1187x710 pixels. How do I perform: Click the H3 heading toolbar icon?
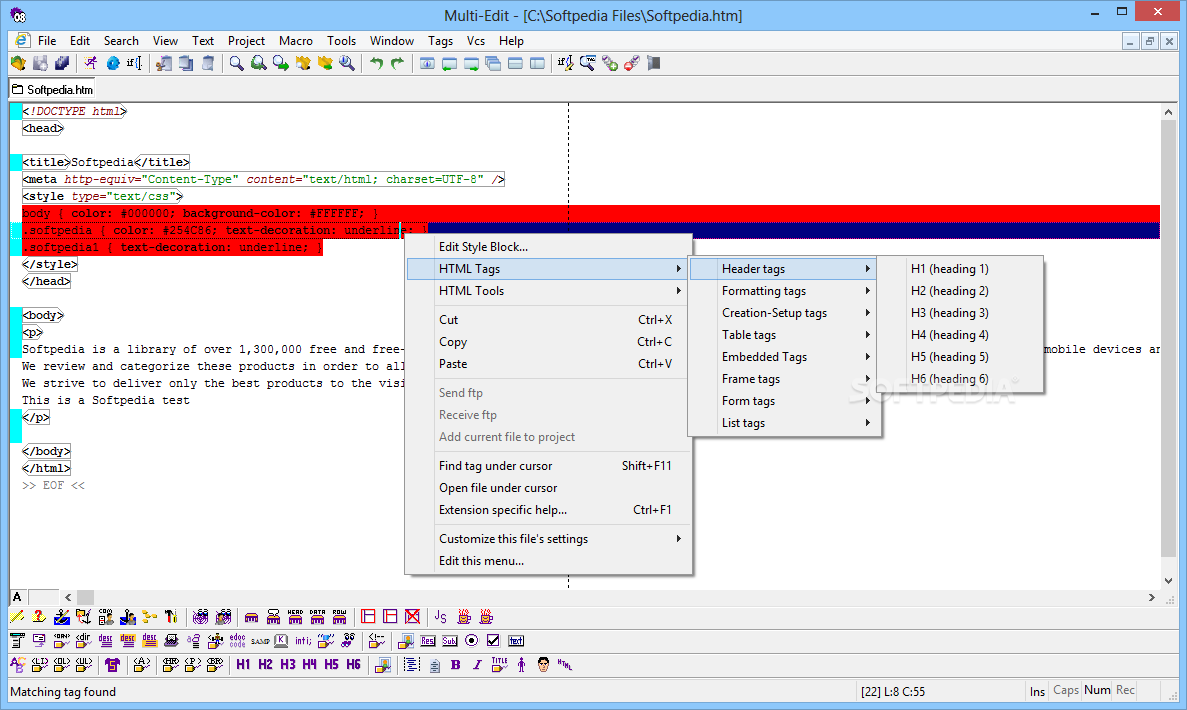[x=288, y=664]
